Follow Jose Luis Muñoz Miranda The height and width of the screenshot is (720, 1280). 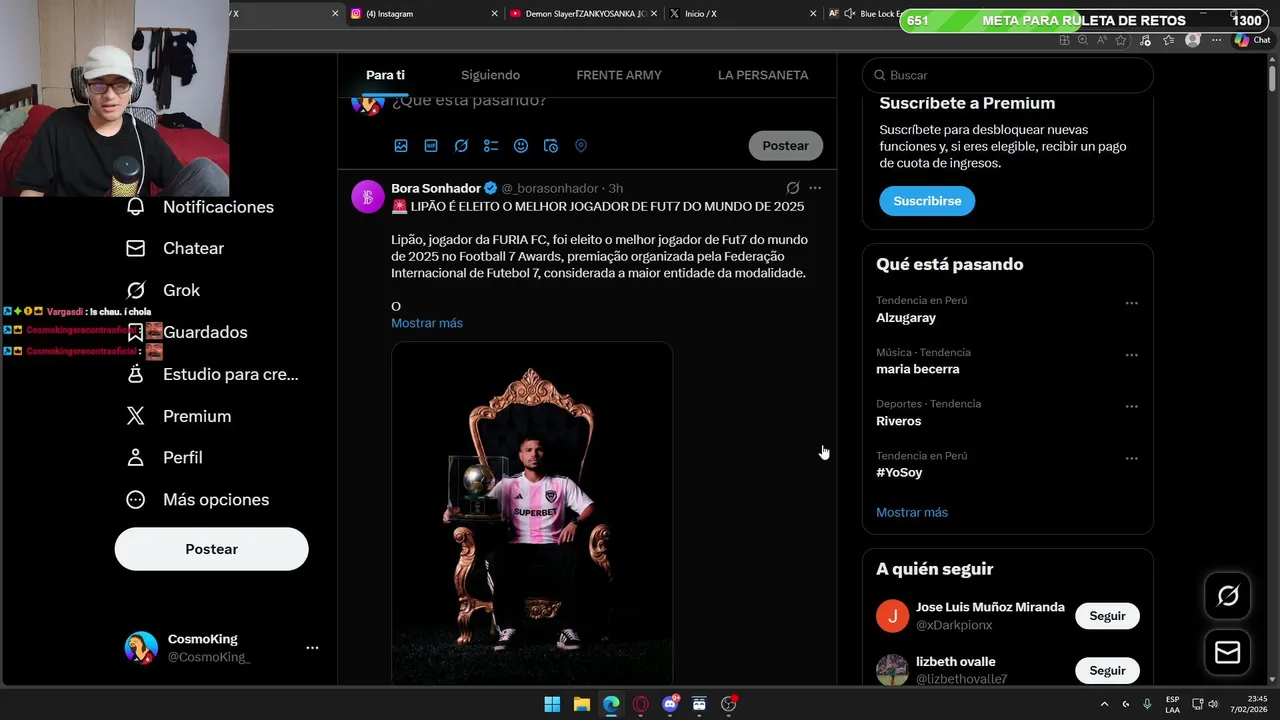click(x=1107, y=616)
